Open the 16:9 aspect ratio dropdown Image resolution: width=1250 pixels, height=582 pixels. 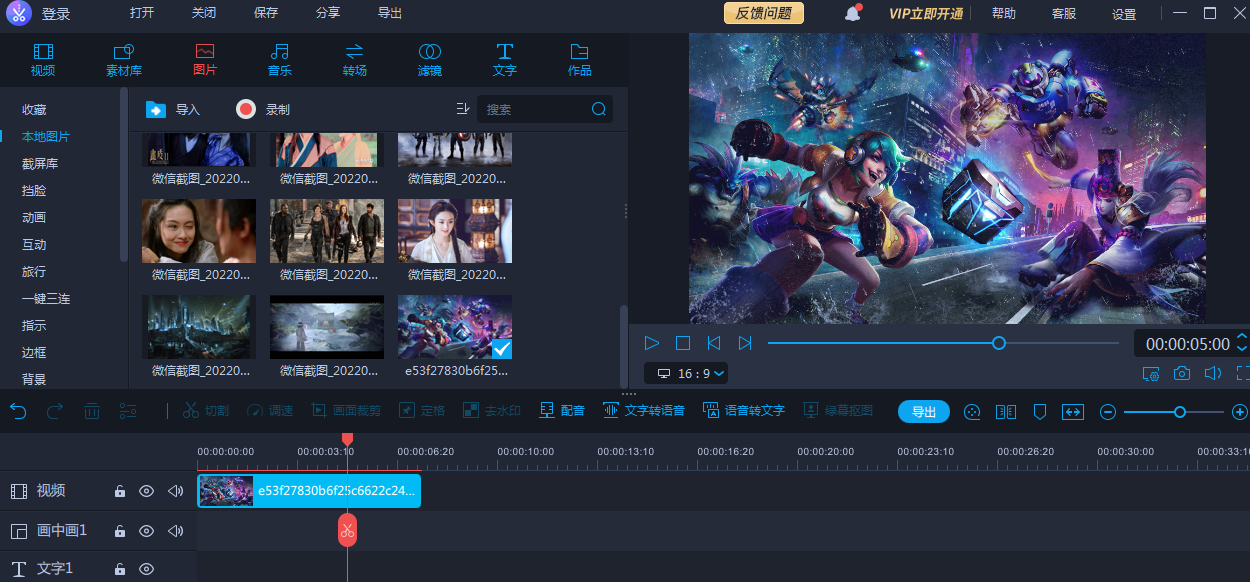686,373
